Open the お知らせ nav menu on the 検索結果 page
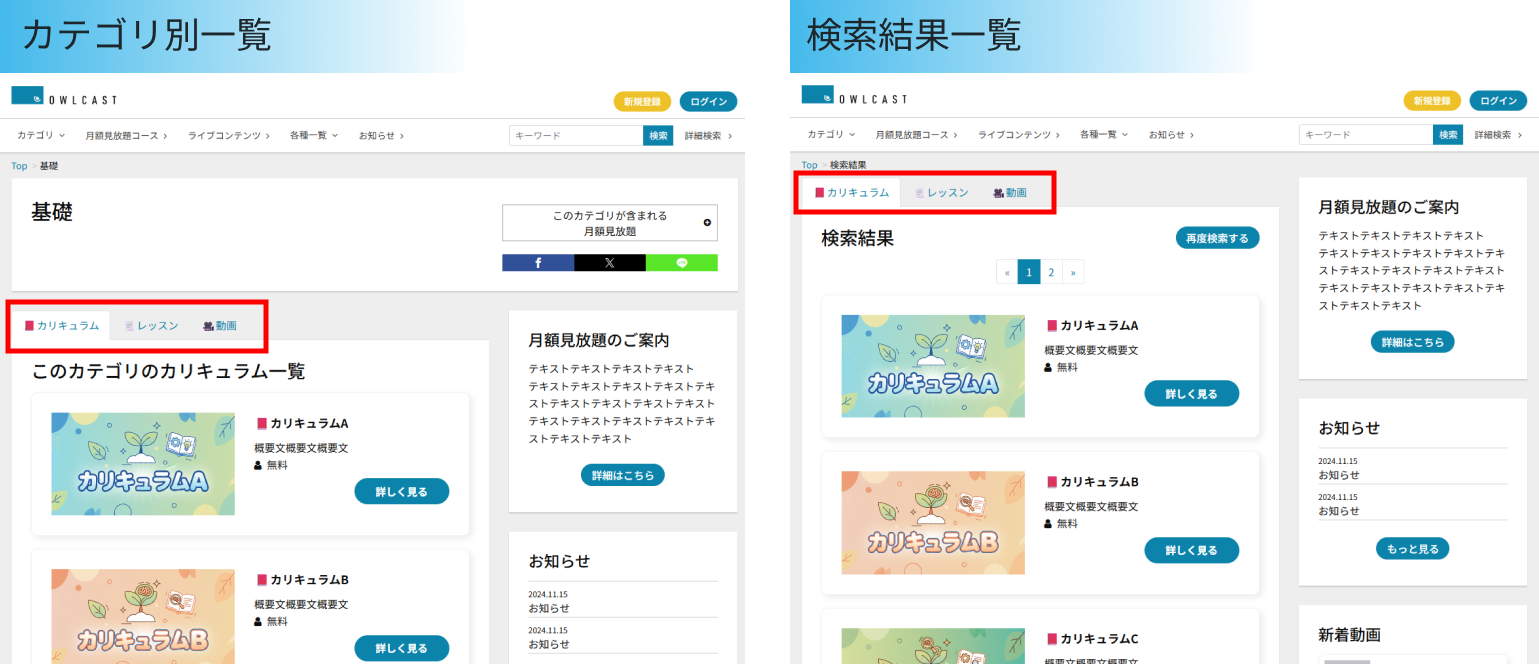 click(x=1170, y=135)
